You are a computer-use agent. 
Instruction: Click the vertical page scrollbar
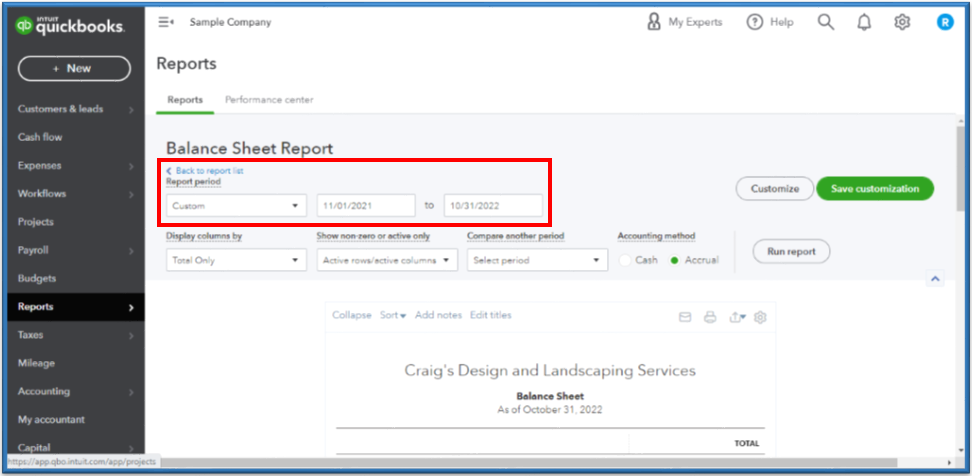pyautogui.click(x=960, y=167)
